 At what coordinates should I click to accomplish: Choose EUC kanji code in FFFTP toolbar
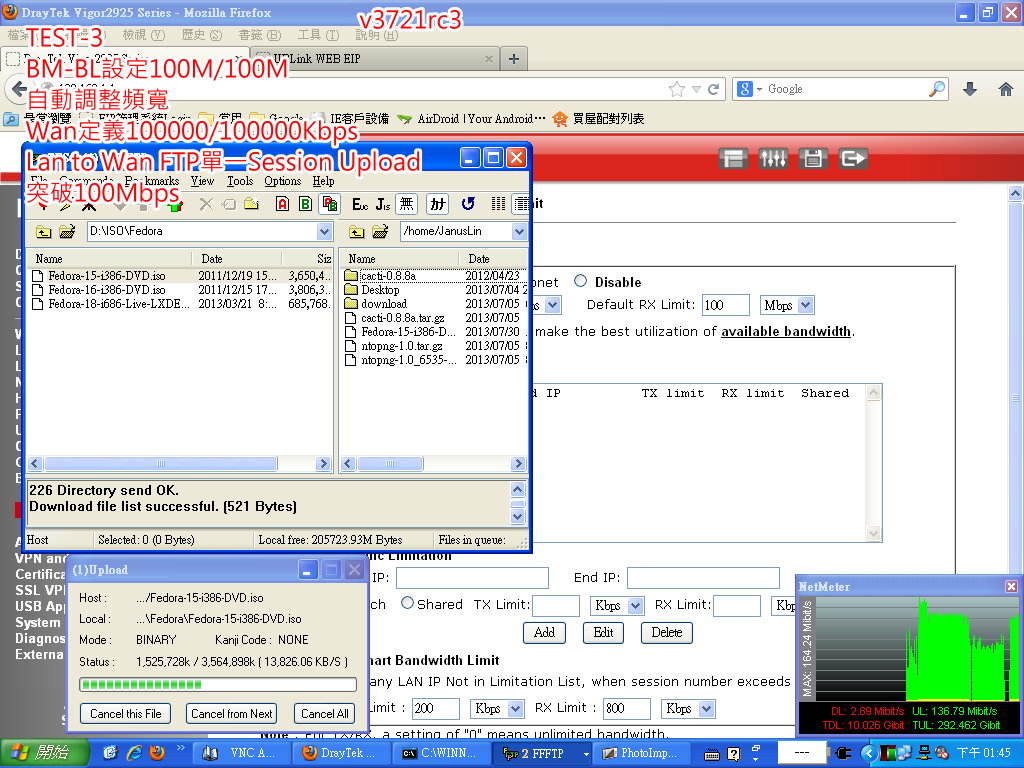tap(360, 204)
